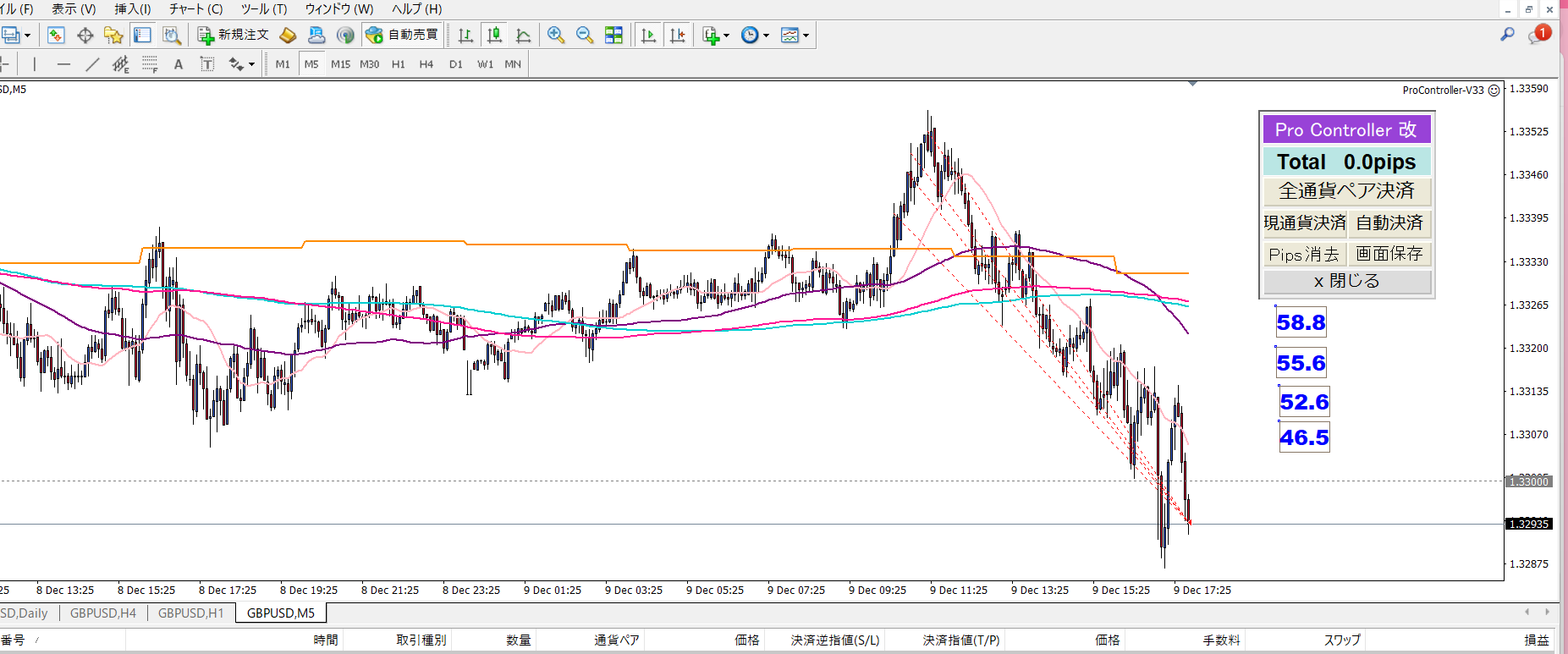Expand the chart templates dropdown

pyautogui.click(x=806, y=36)
